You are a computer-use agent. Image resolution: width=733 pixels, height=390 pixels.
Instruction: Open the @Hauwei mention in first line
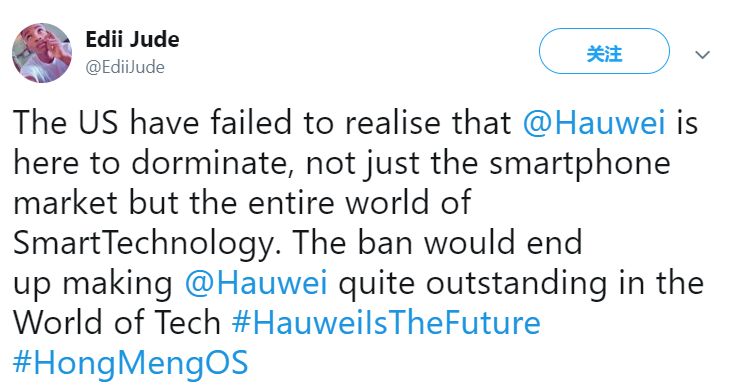coord(594,123)
